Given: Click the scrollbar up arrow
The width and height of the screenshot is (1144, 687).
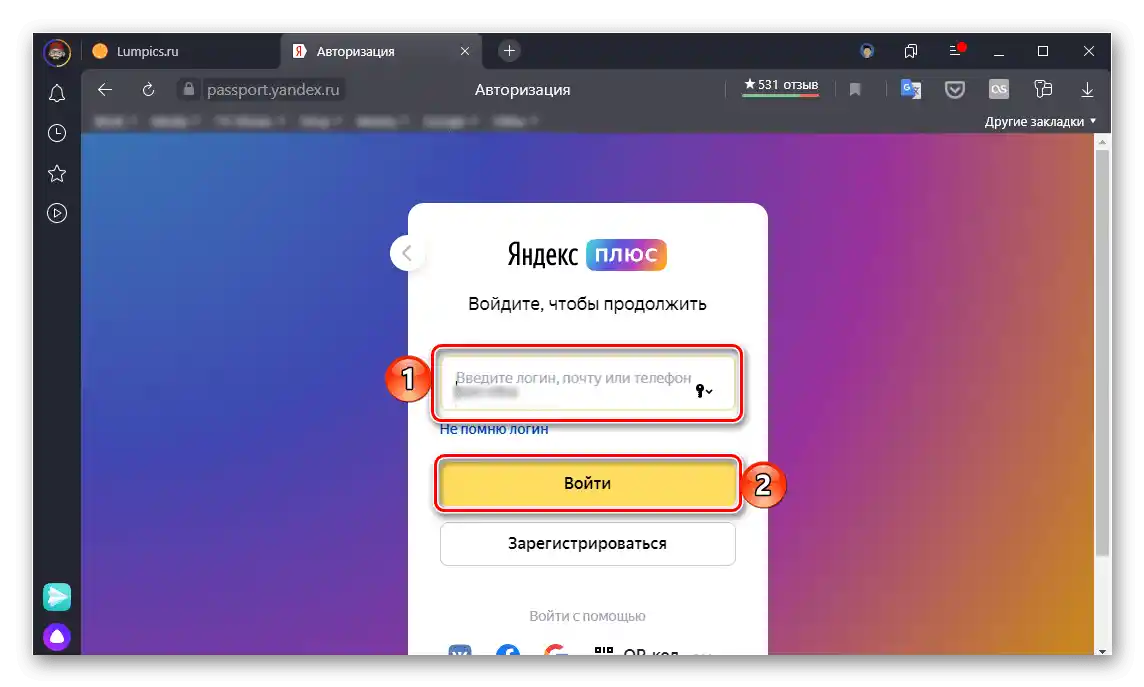Looking at the screenshot, I should tap(1103, 141).
